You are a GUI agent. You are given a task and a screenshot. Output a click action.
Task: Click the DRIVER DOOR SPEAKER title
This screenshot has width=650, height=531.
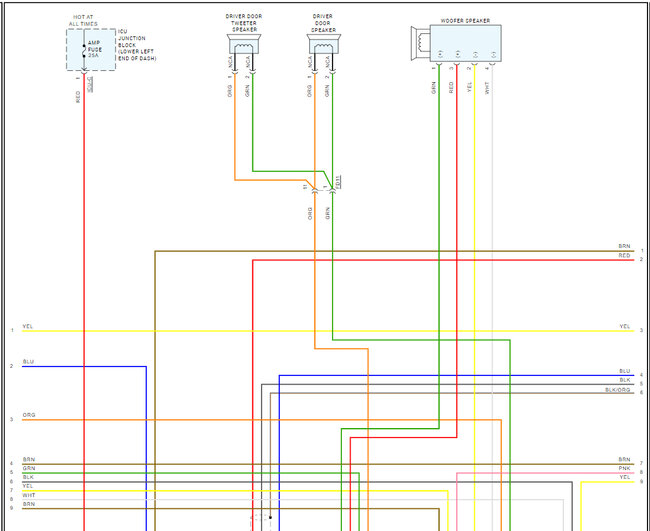(323, 23)
